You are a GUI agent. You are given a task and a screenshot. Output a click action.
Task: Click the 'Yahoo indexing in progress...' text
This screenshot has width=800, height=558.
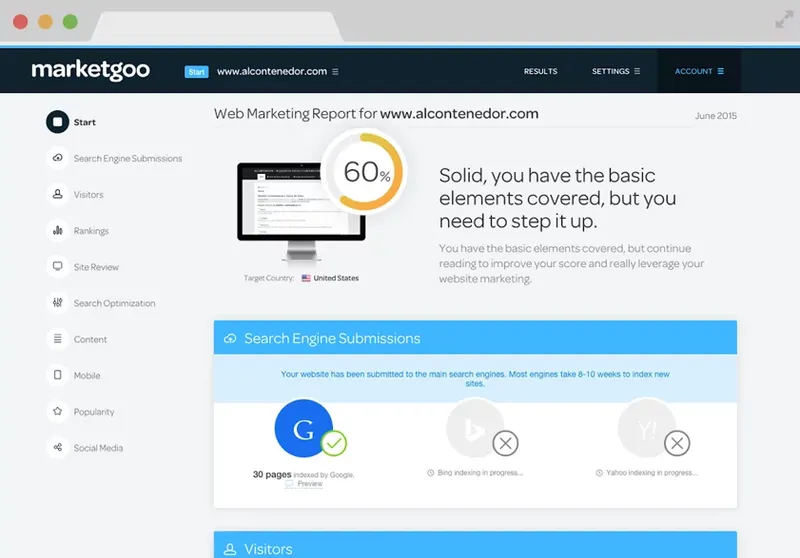(652, 473)
